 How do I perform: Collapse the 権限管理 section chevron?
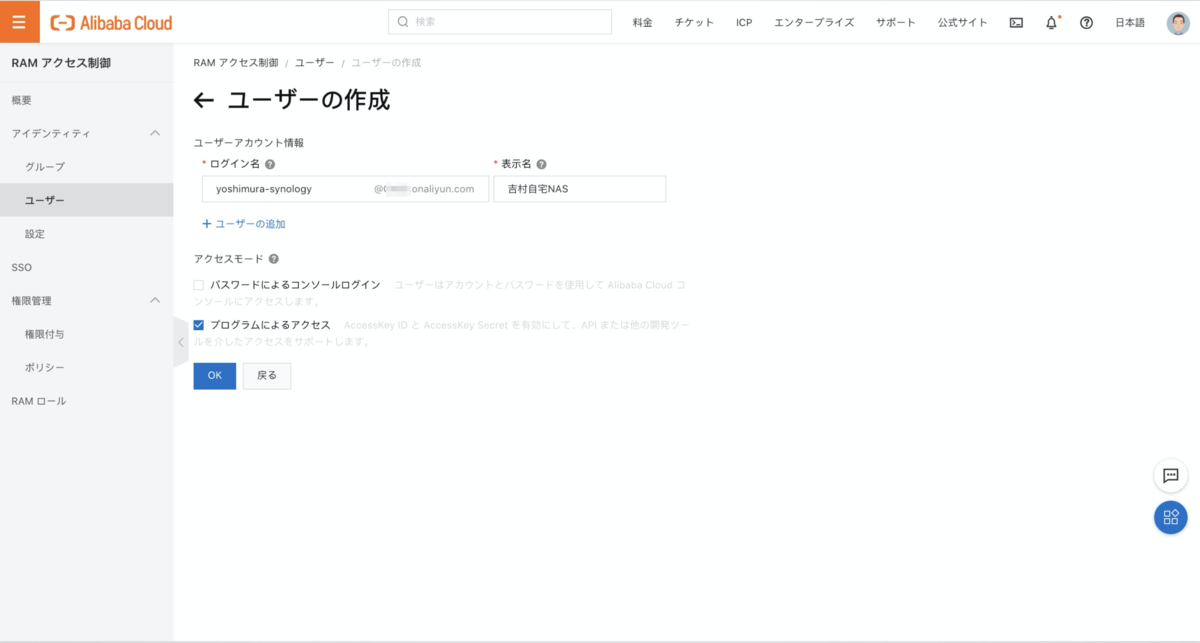[x=155, y=300]
